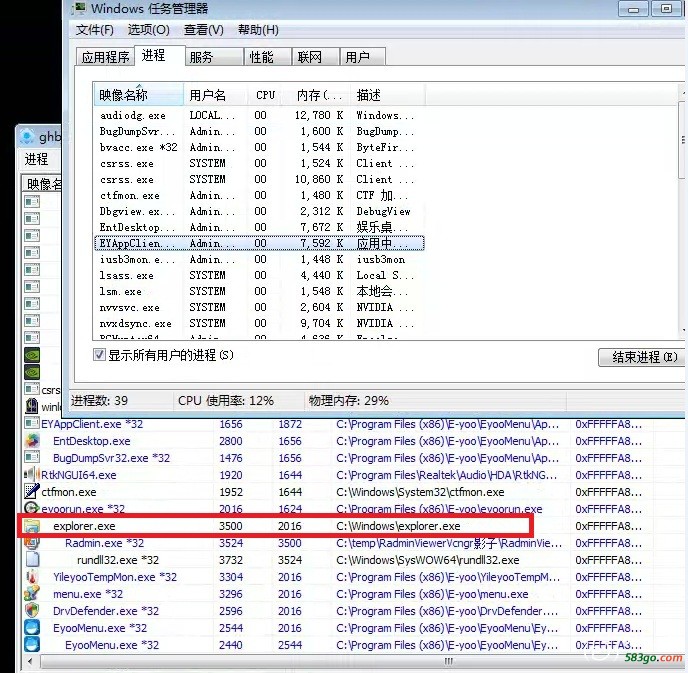Image resolution: width=688 pixels, height=673 pixels.
Task: Click the eyoorun.exe process icon
Action: click(x=32, y=508)
